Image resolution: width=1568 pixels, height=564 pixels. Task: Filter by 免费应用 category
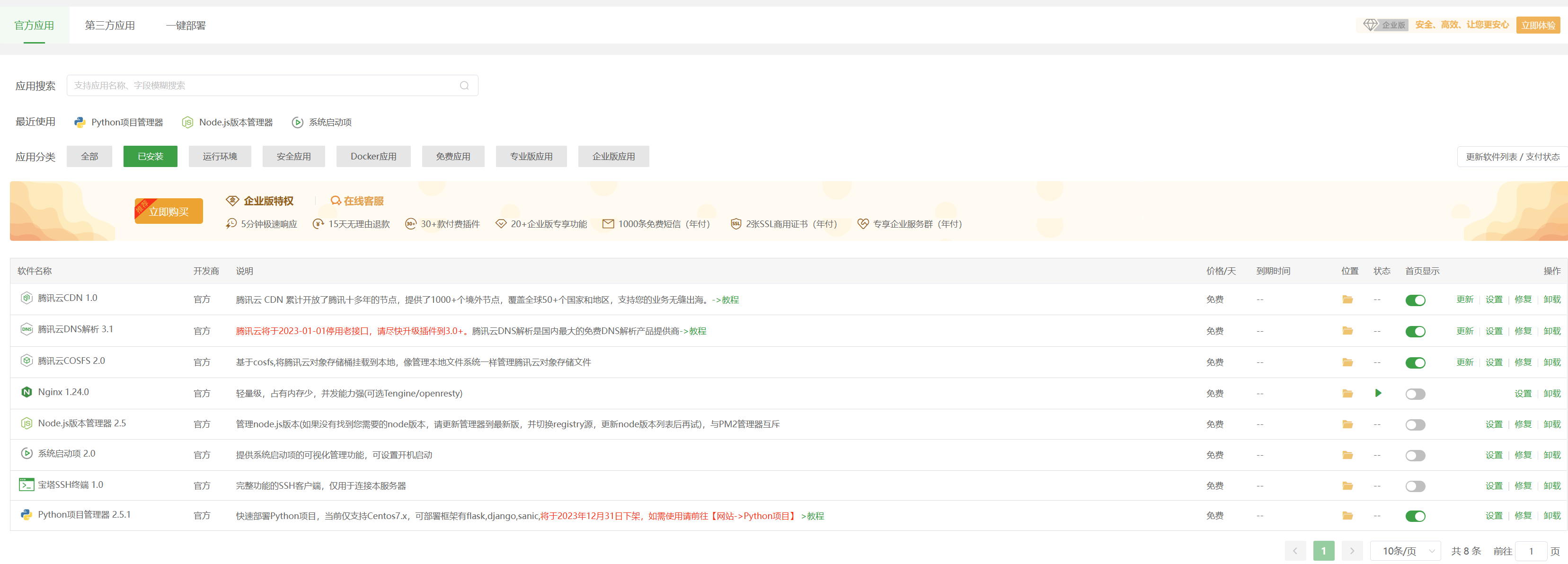coord(453,156)
